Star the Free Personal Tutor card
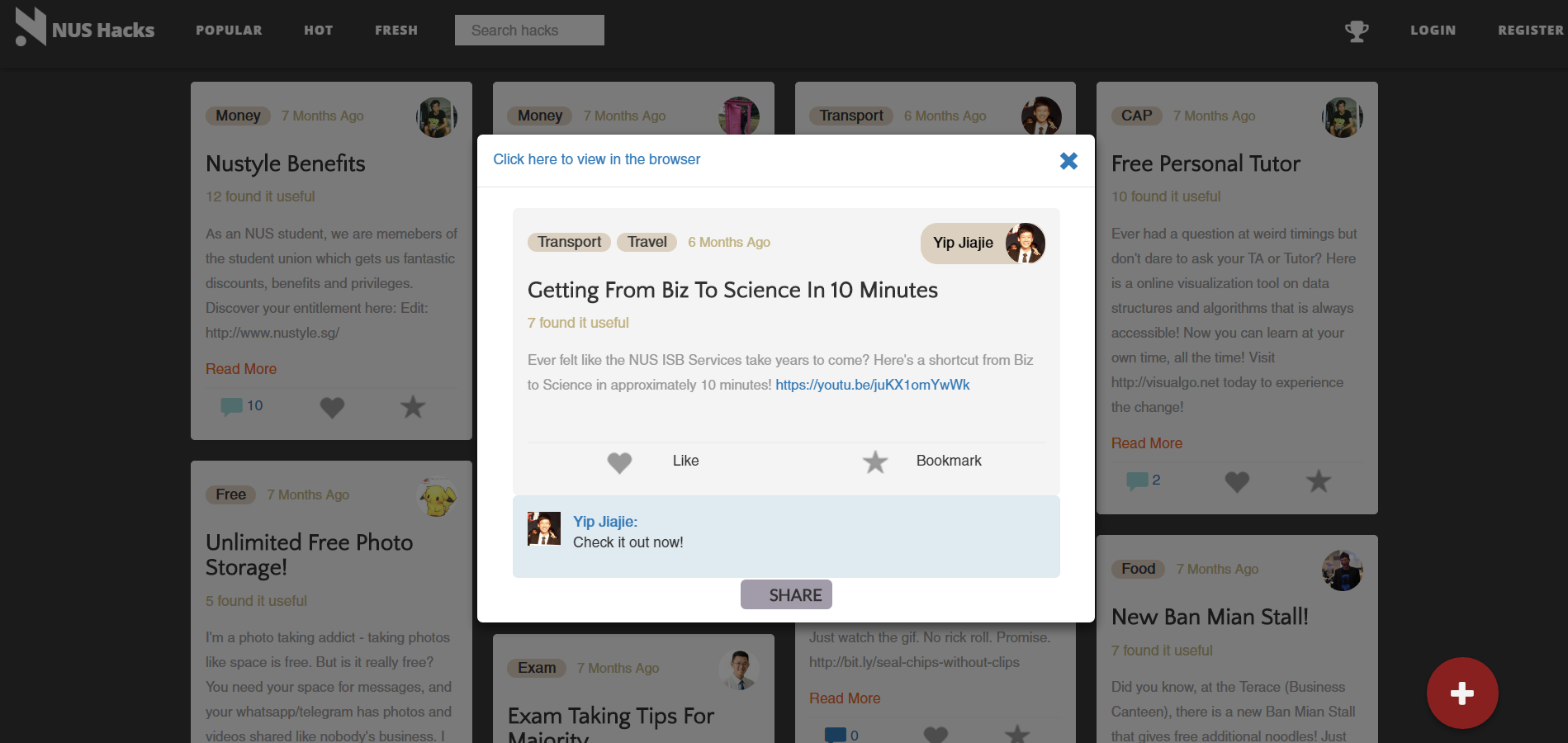The width and height of the screenshot is (1568, 743). click(x=1319, y=480)
